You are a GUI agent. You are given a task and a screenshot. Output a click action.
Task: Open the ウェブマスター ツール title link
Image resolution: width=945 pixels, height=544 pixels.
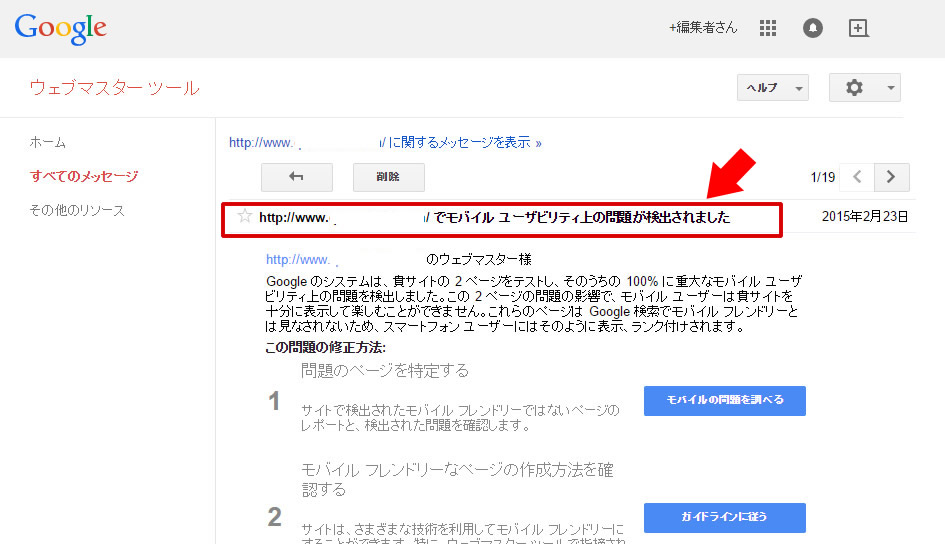(x=115, y=88)
